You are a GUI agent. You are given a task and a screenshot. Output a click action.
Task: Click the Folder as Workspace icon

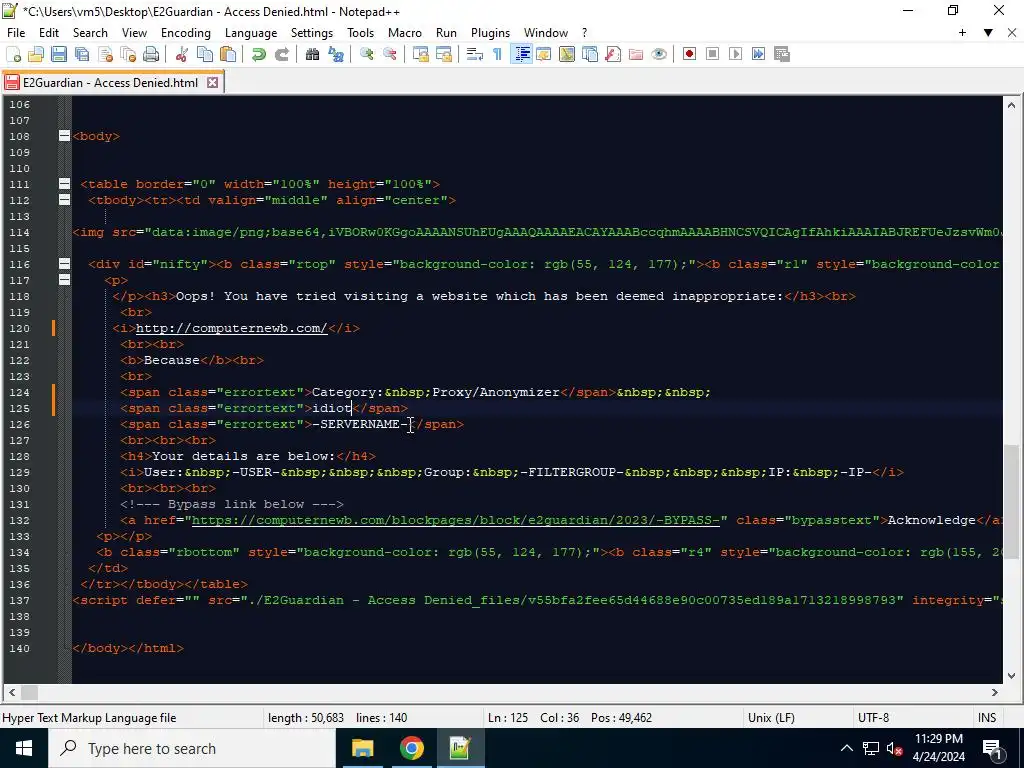pos(635,54)
